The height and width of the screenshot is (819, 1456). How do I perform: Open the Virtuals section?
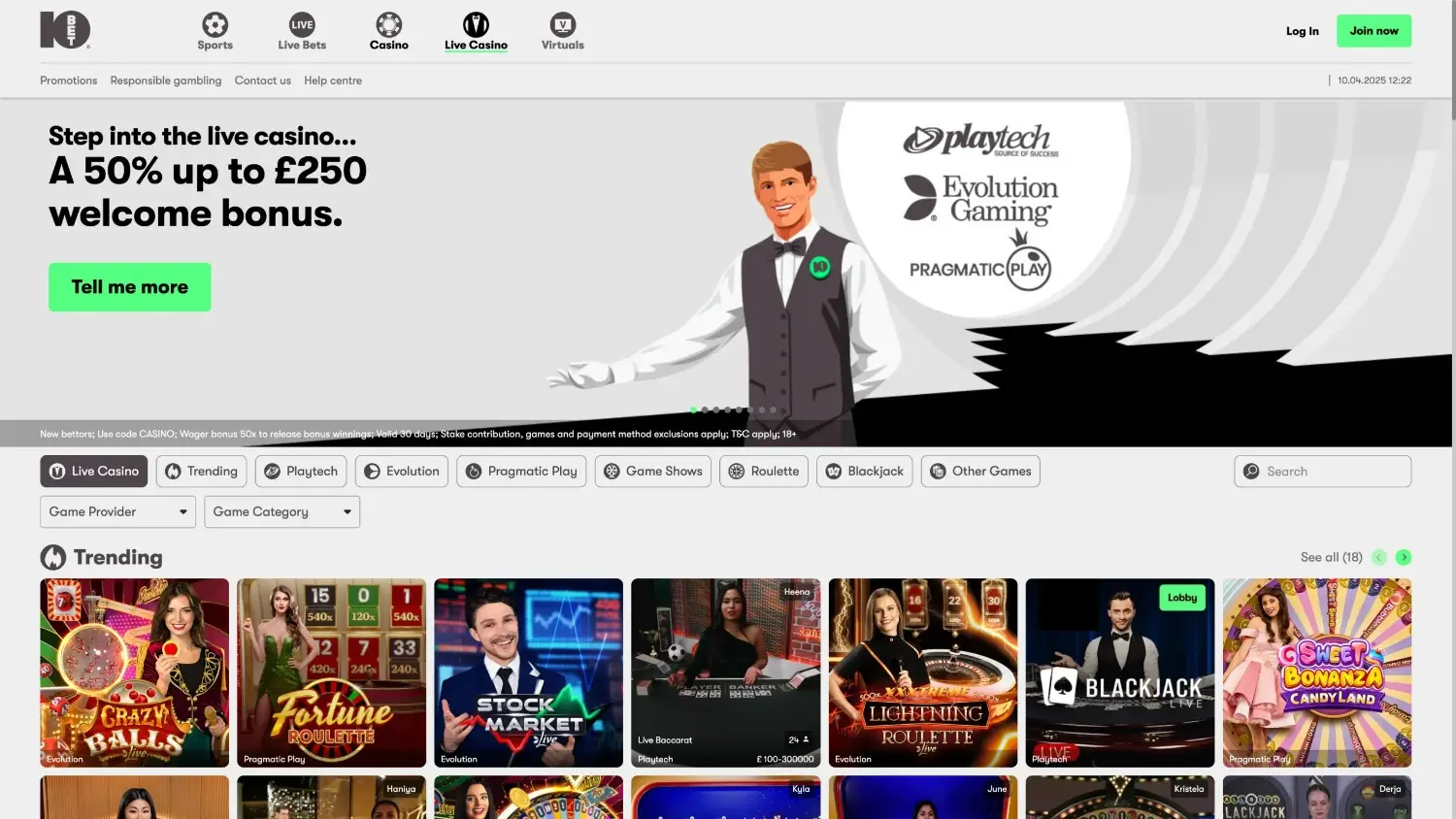pos(563,31)
